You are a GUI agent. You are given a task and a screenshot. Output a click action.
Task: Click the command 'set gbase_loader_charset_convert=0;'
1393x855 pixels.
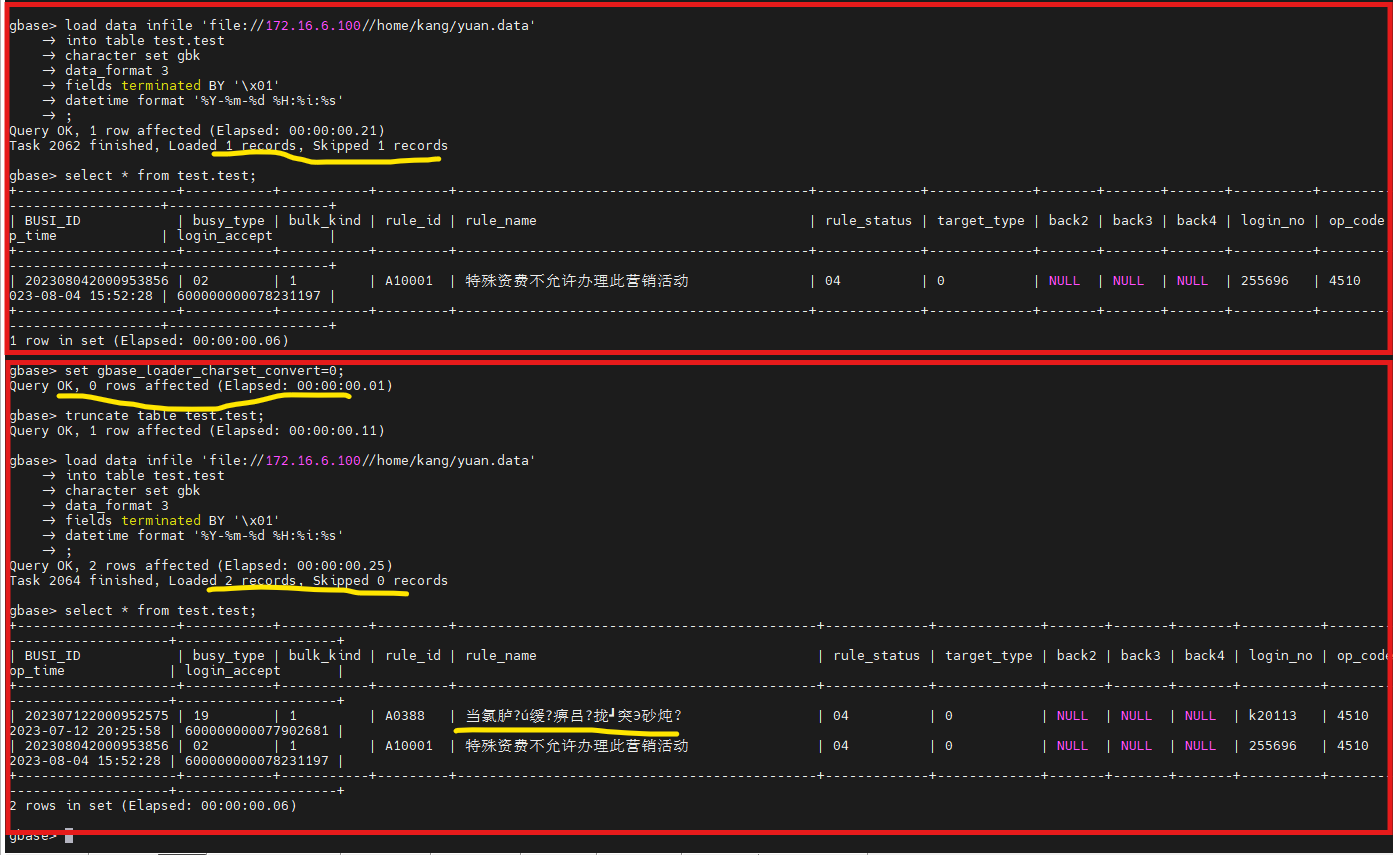(204, 371)
